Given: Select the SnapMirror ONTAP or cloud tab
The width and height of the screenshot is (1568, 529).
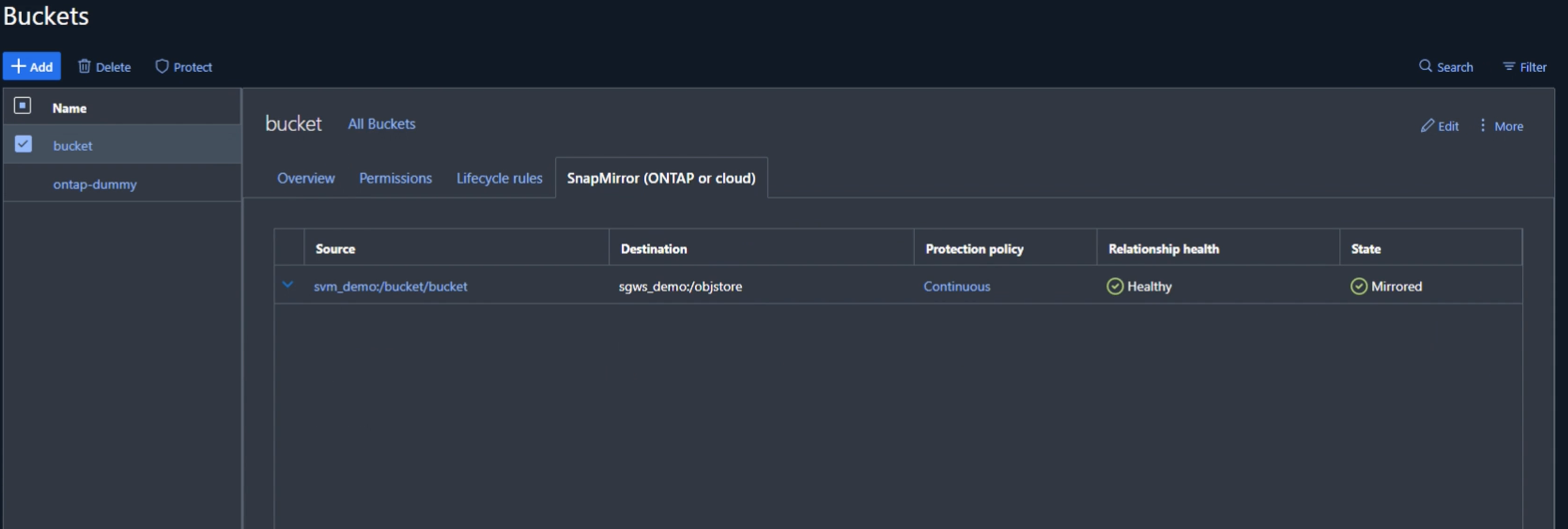Looking at the screenshot, I should point(661,177).
